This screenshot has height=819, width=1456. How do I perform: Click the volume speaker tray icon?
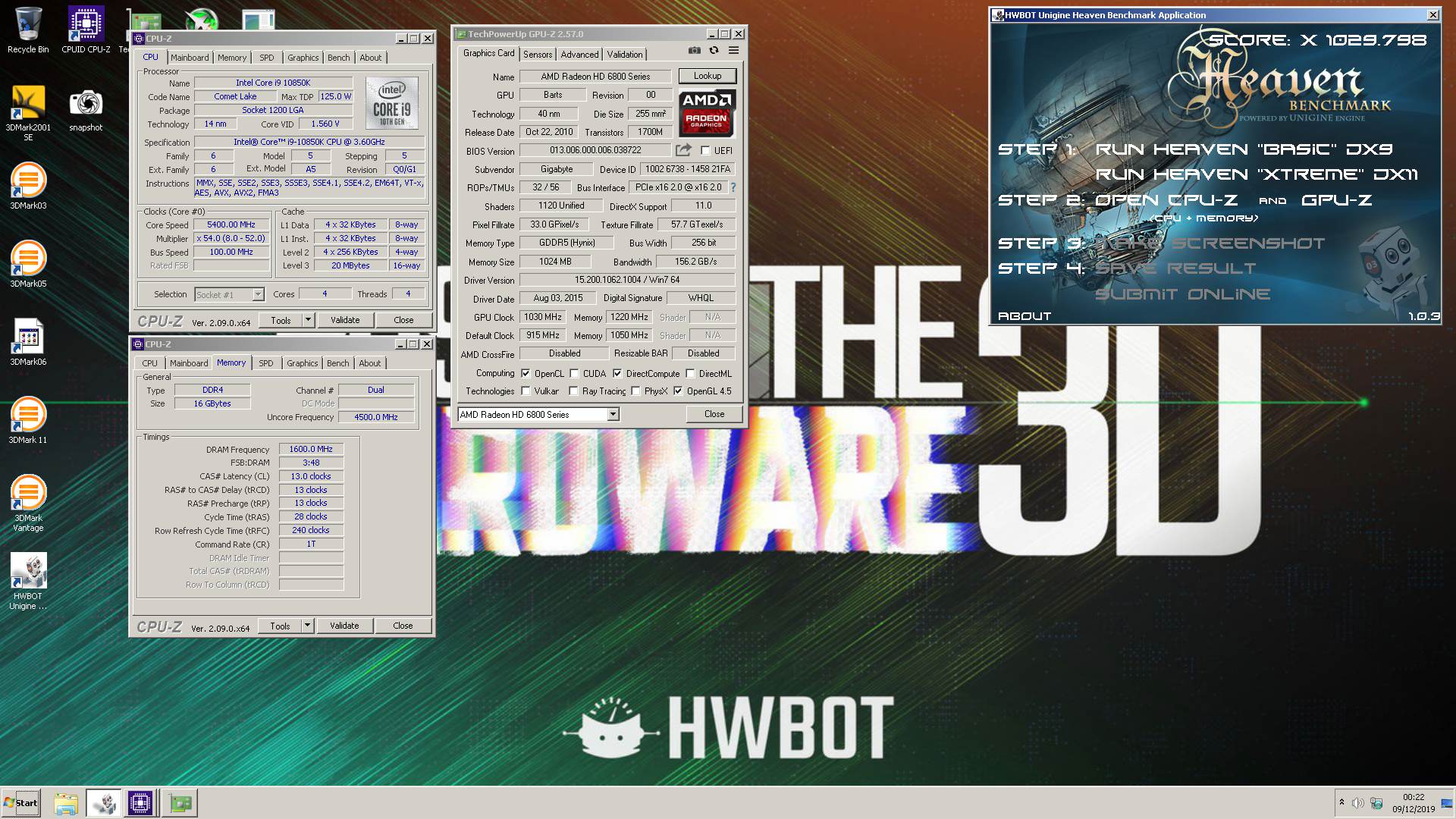1357,803
